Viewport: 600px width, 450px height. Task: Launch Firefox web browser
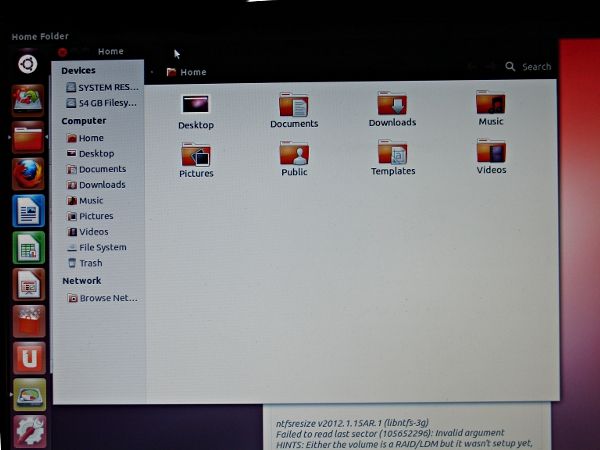(x=28, y=174)
